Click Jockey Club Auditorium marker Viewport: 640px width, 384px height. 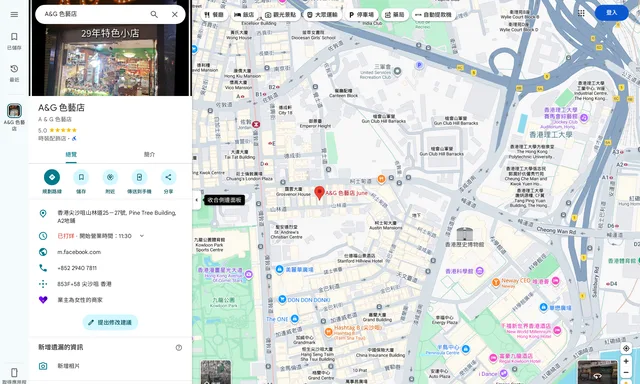pos(584,118)
